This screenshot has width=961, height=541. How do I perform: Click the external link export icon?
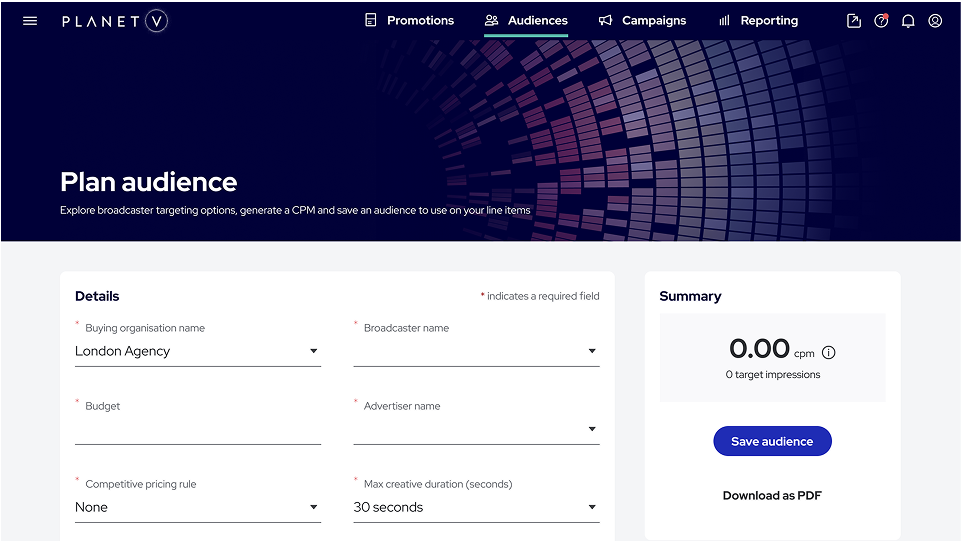pos(854,21)
